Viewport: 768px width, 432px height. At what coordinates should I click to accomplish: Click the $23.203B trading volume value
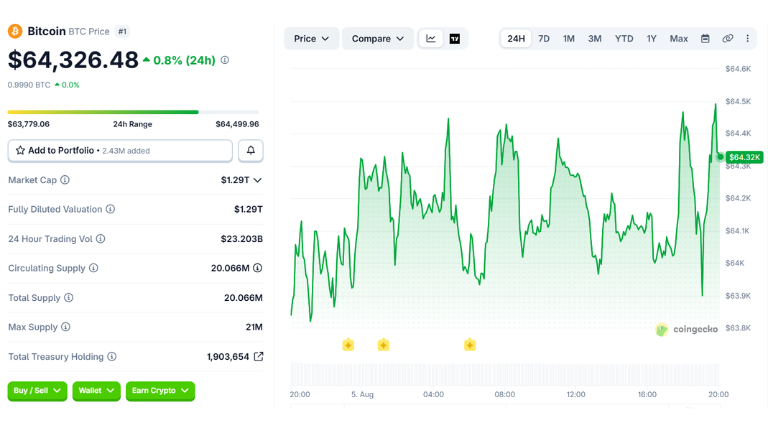point(241,239)
